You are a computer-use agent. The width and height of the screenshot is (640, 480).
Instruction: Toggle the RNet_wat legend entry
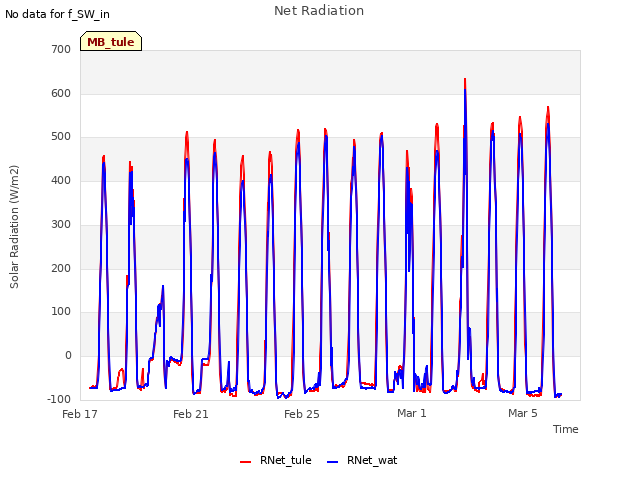362,460
